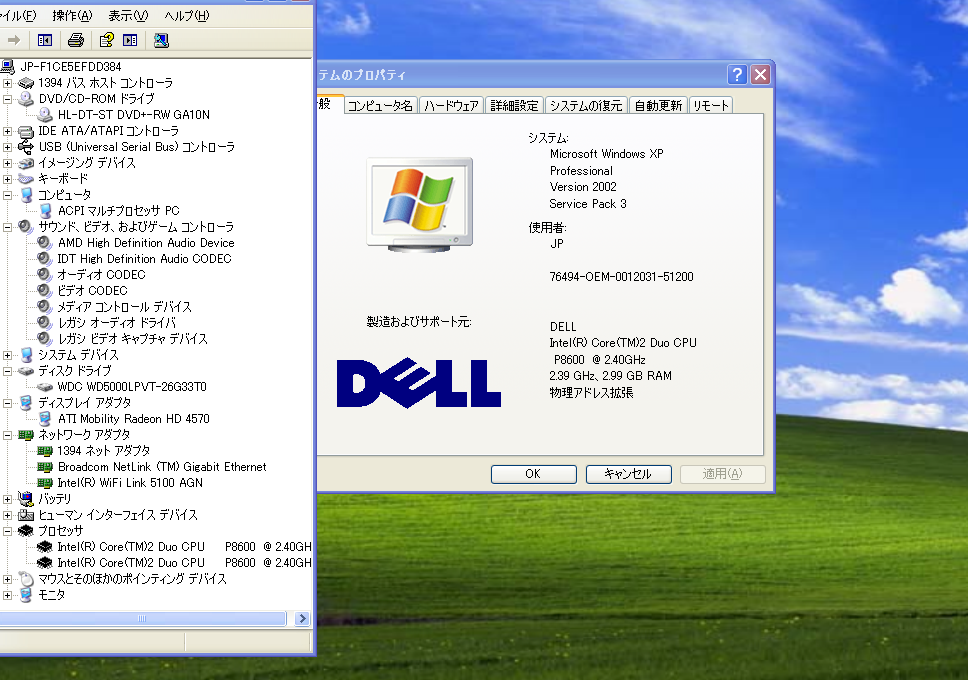Select レガシ オーディオ ドライバ icon
The width and height of the screenshot is (968, 680).
pos(44,323)
